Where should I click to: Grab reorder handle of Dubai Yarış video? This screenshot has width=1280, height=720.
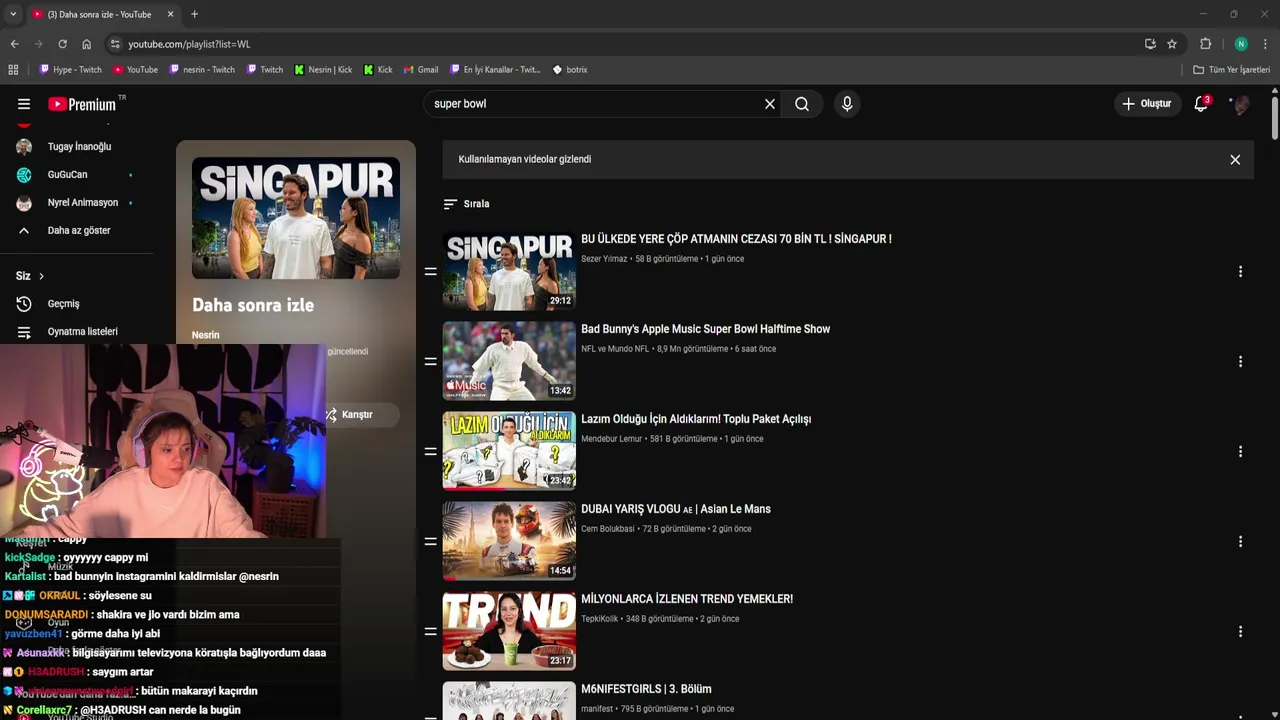point(431,542)
